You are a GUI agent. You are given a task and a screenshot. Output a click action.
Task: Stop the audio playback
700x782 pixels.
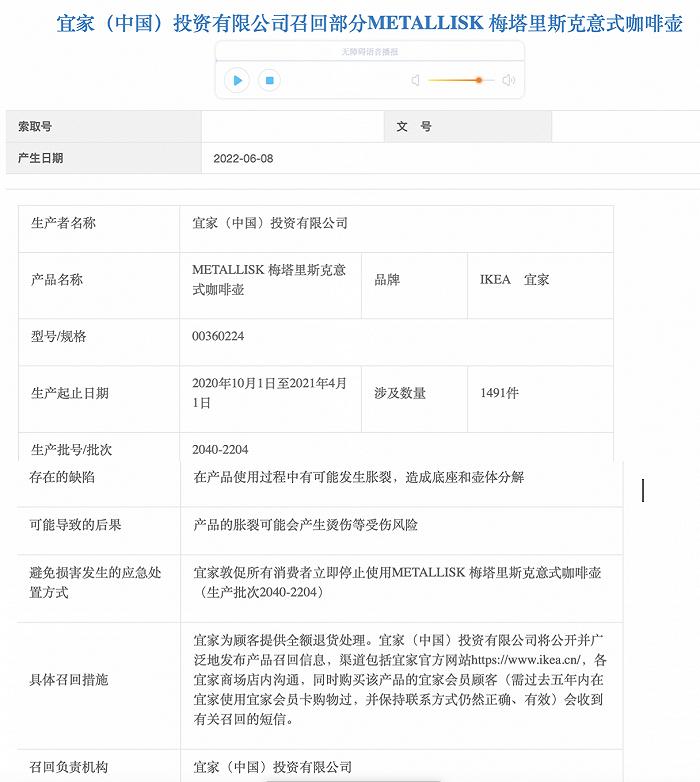tap(269, 80)
